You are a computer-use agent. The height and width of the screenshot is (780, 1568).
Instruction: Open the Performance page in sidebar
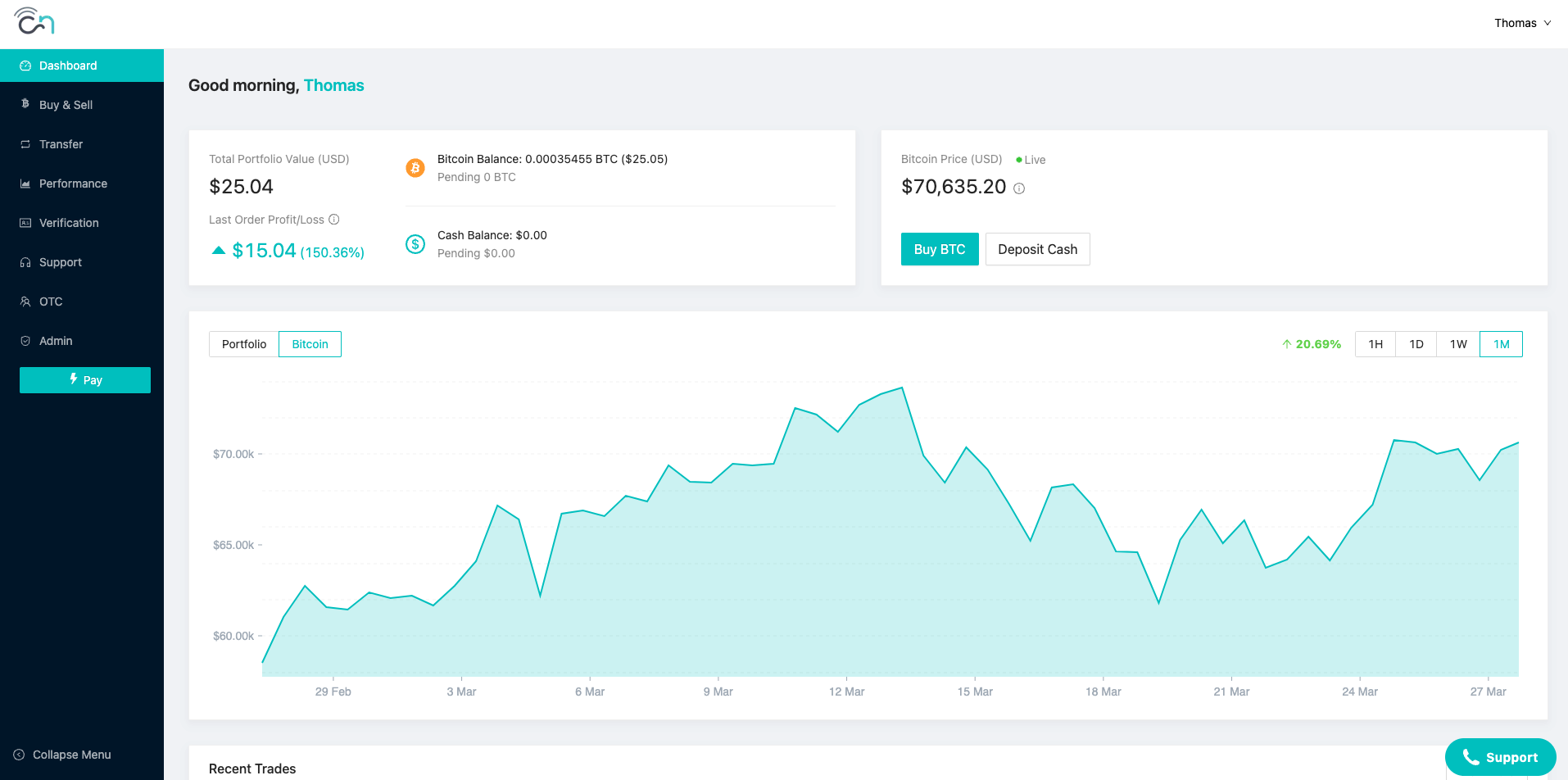tap(73, 184)
